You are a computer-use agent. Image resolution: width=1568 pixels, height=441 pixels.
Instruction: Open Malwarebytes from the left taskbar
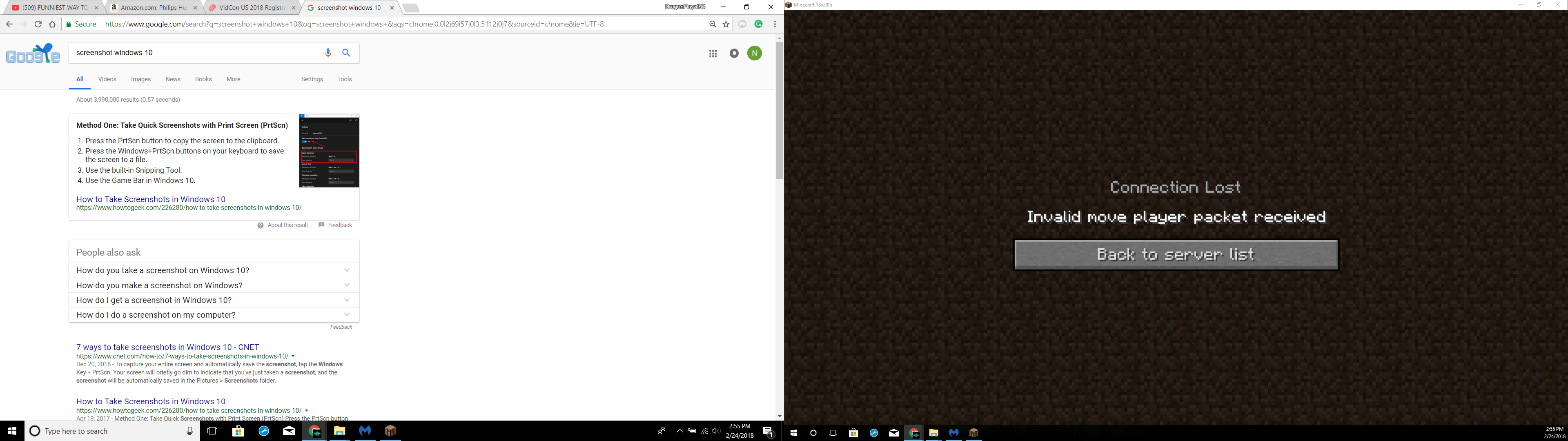(x=365, y=431)
